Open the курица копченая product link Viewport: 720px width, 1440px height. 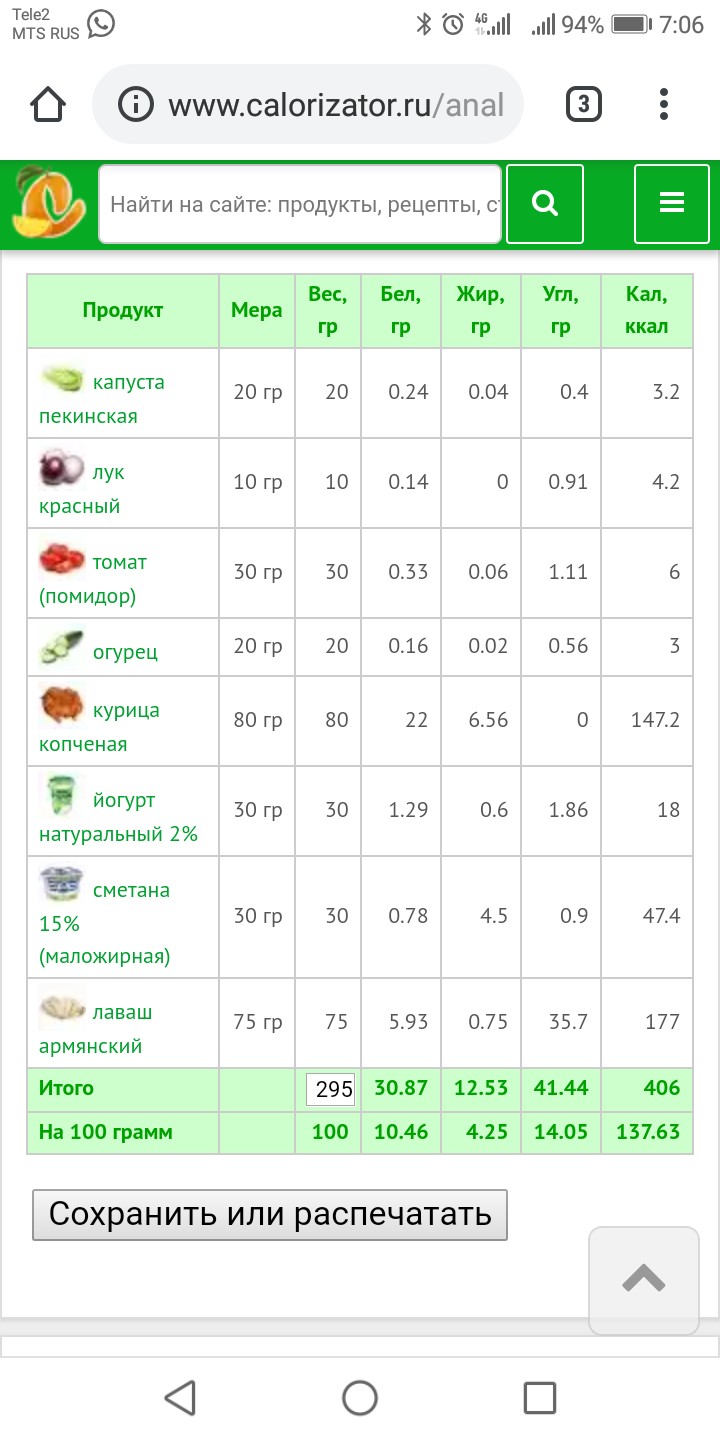99,727
